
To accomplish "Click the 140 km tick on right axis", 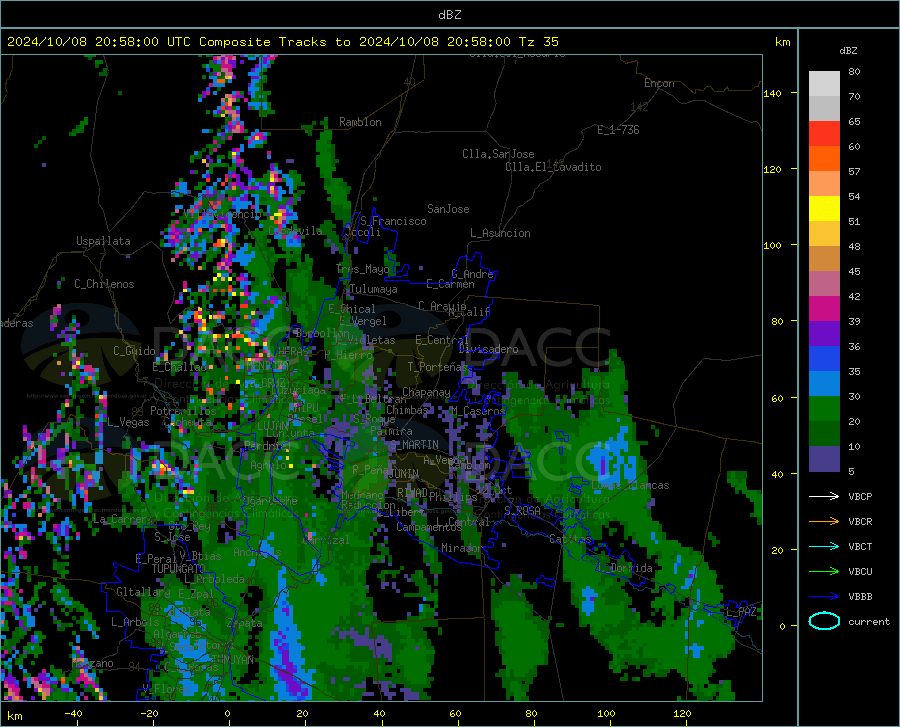I will pos(773,93).
